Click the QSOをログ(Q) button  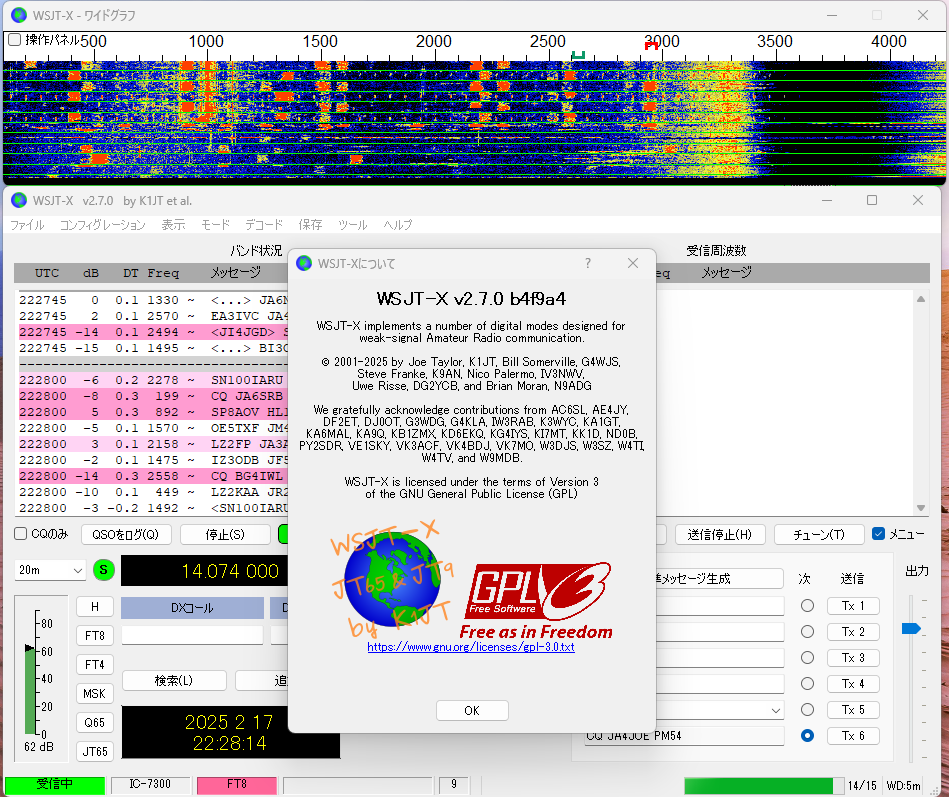coord(126,534)
